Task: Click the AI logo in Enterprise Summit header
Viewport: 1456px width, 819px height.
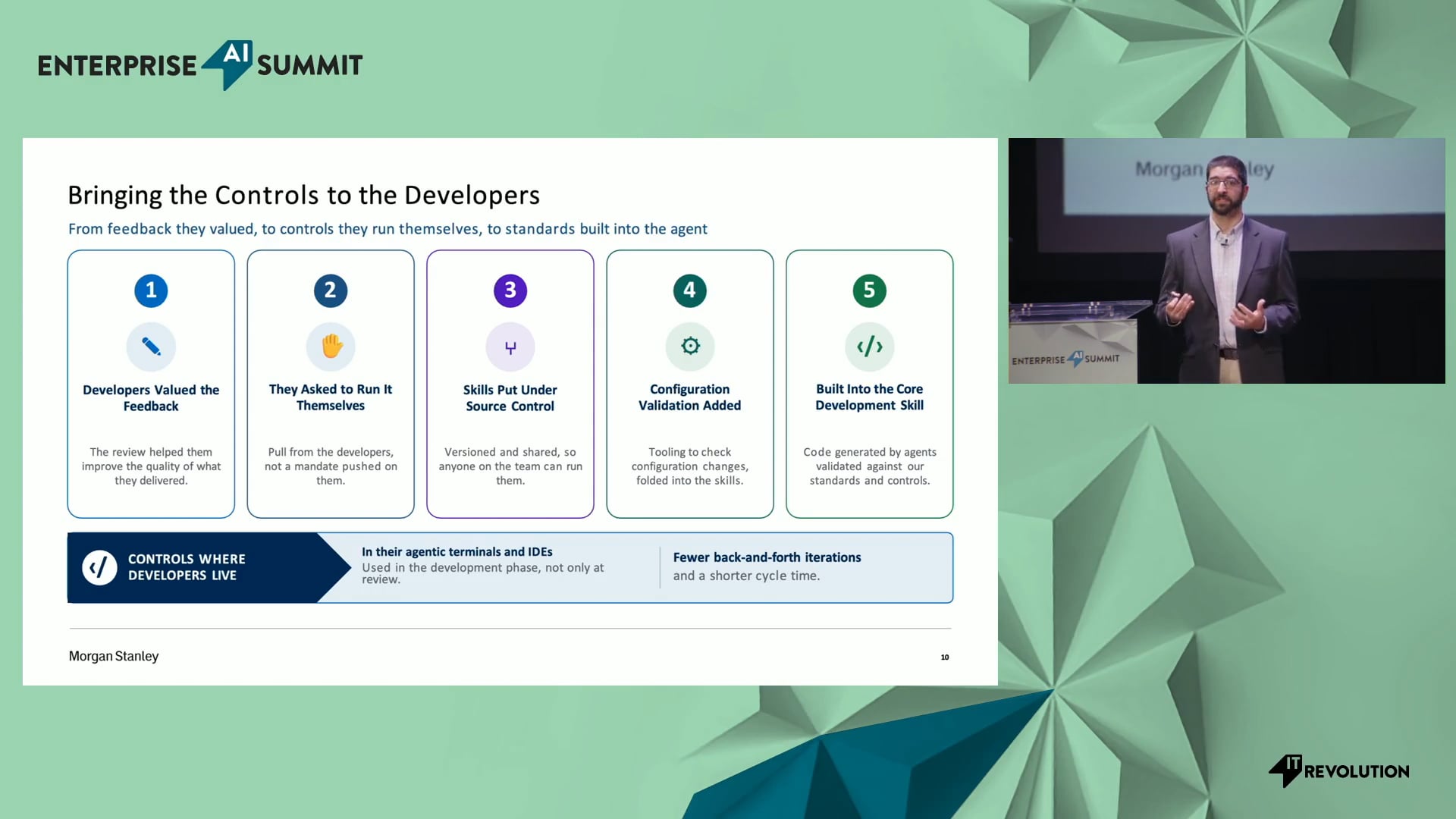Action: pyautogui.click(x=227, y=64)
